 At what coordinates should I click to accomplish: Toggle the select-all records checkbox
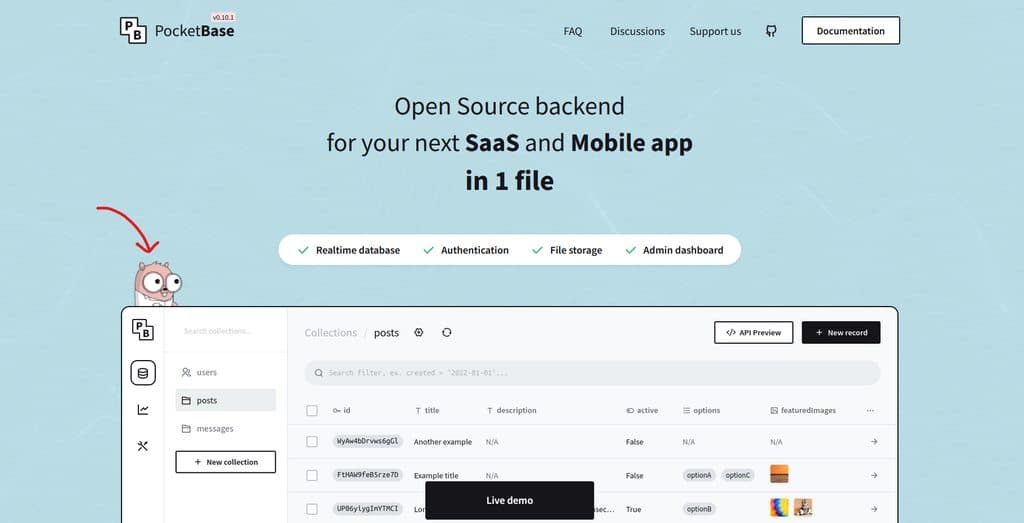pos(312,410)
